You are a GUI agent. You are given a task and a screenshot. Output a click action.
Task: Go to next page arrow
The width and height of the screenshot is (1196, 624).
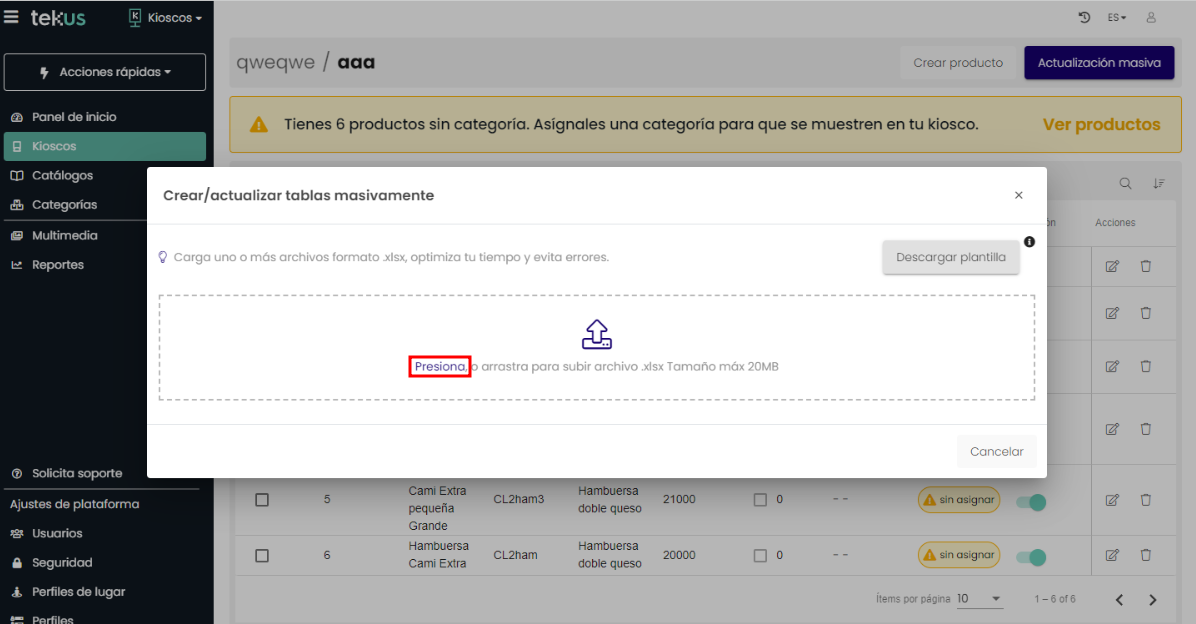1152,600
